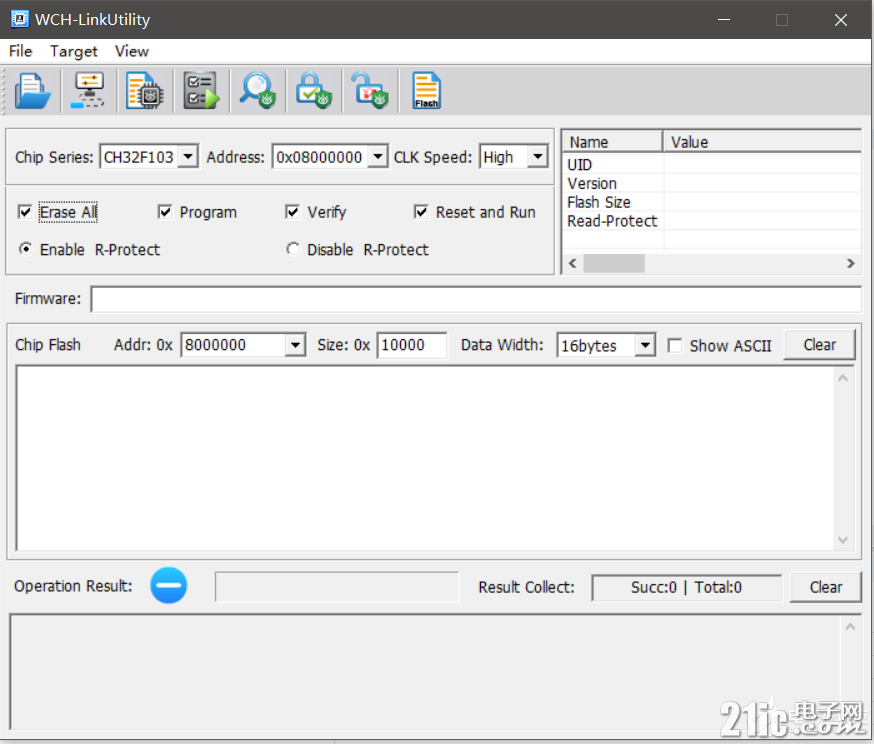Minimize the WCH-LinkUtility window
The image size is (874, 744).
click(724, 20)
